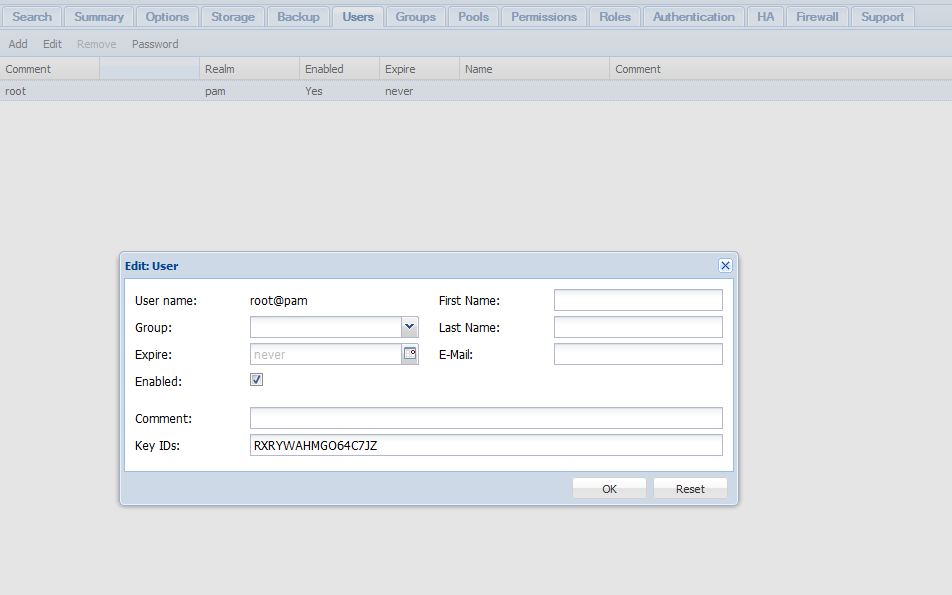The image size is (952, 595).
Task: Click the Password toolbar button
Action: pyautogui.click(x=155, y=44)
